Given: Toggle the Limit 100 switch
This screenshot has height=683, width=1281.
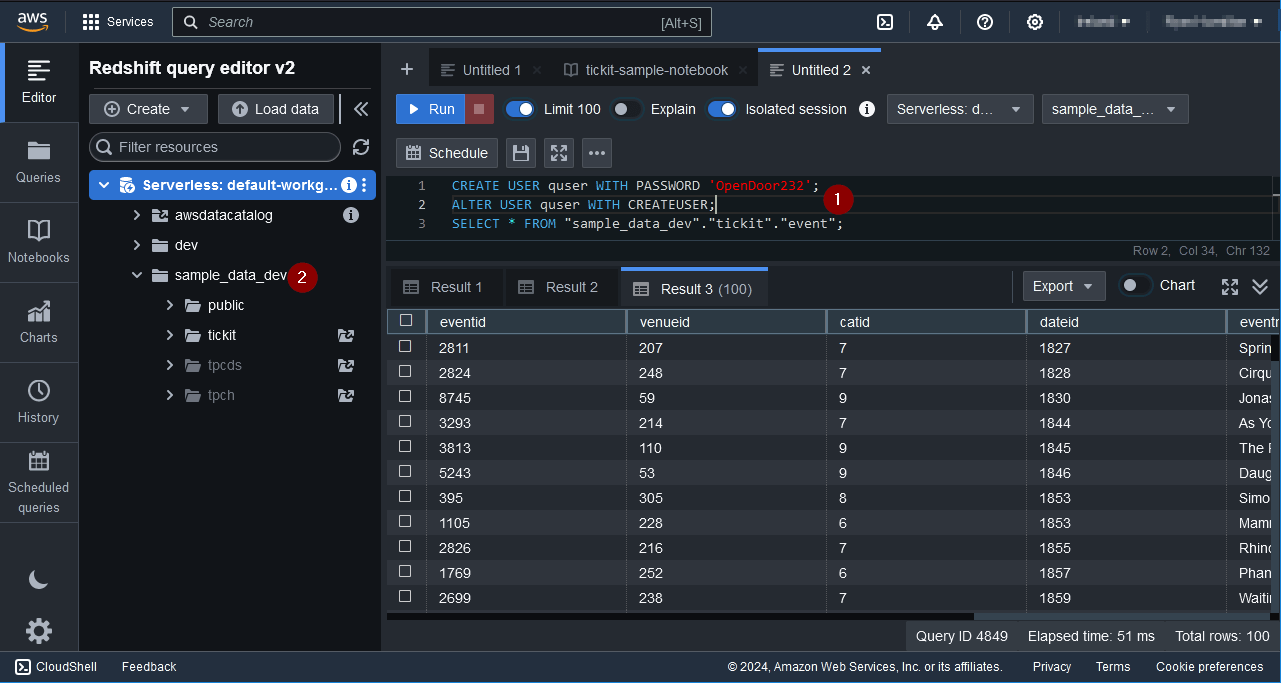Looking at the screenshot, I should 520,109.
